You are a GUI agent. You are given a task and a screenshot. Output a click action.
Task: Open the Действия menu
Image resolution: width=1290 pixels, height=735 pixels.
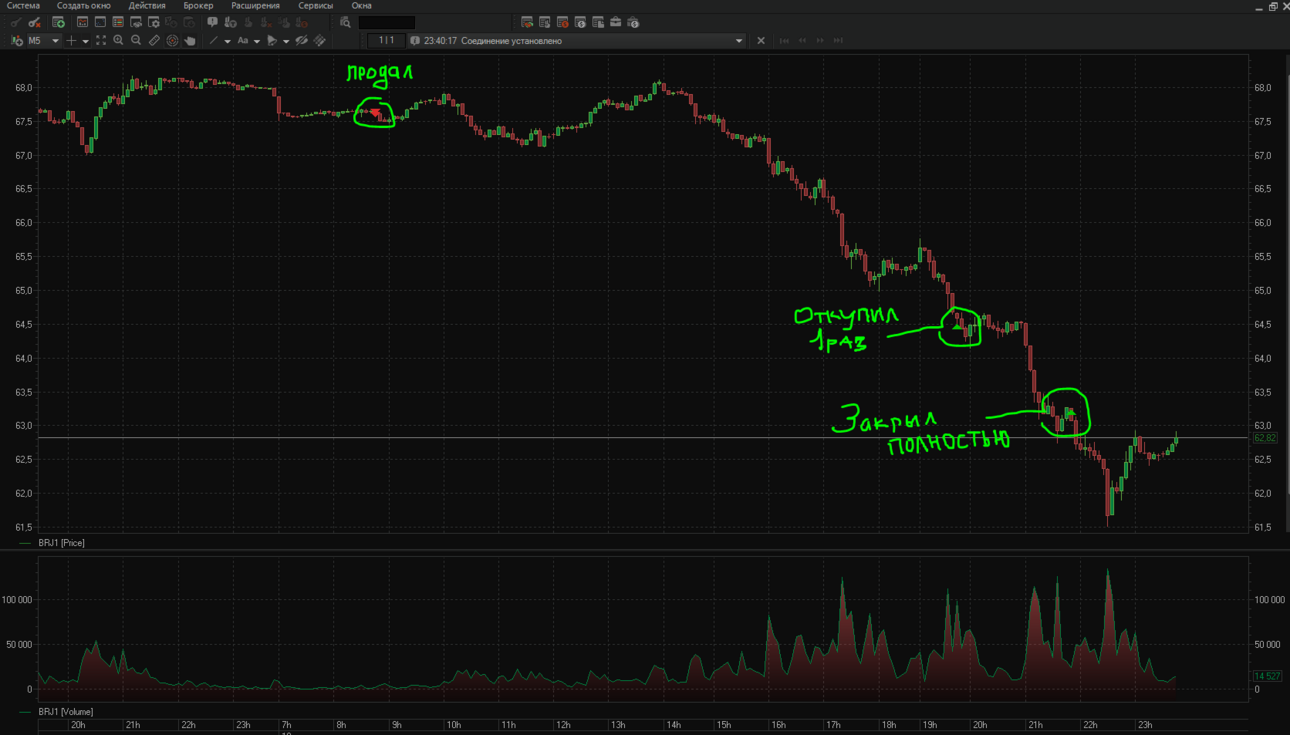[147, 6]
